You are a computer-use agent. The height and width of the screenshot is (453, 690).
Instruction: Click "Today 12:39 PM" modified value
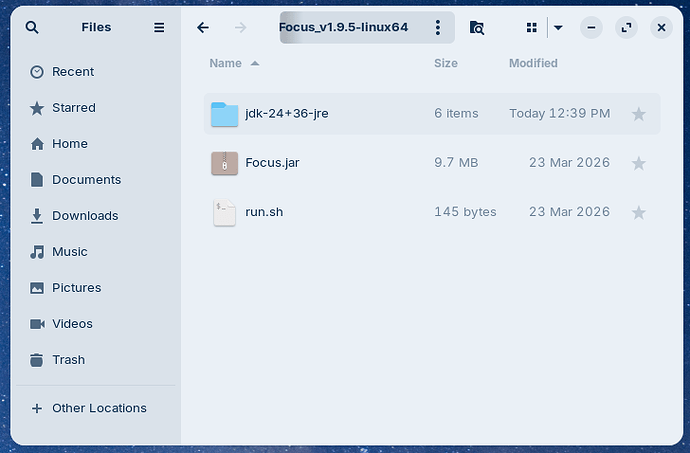(560, 114)
